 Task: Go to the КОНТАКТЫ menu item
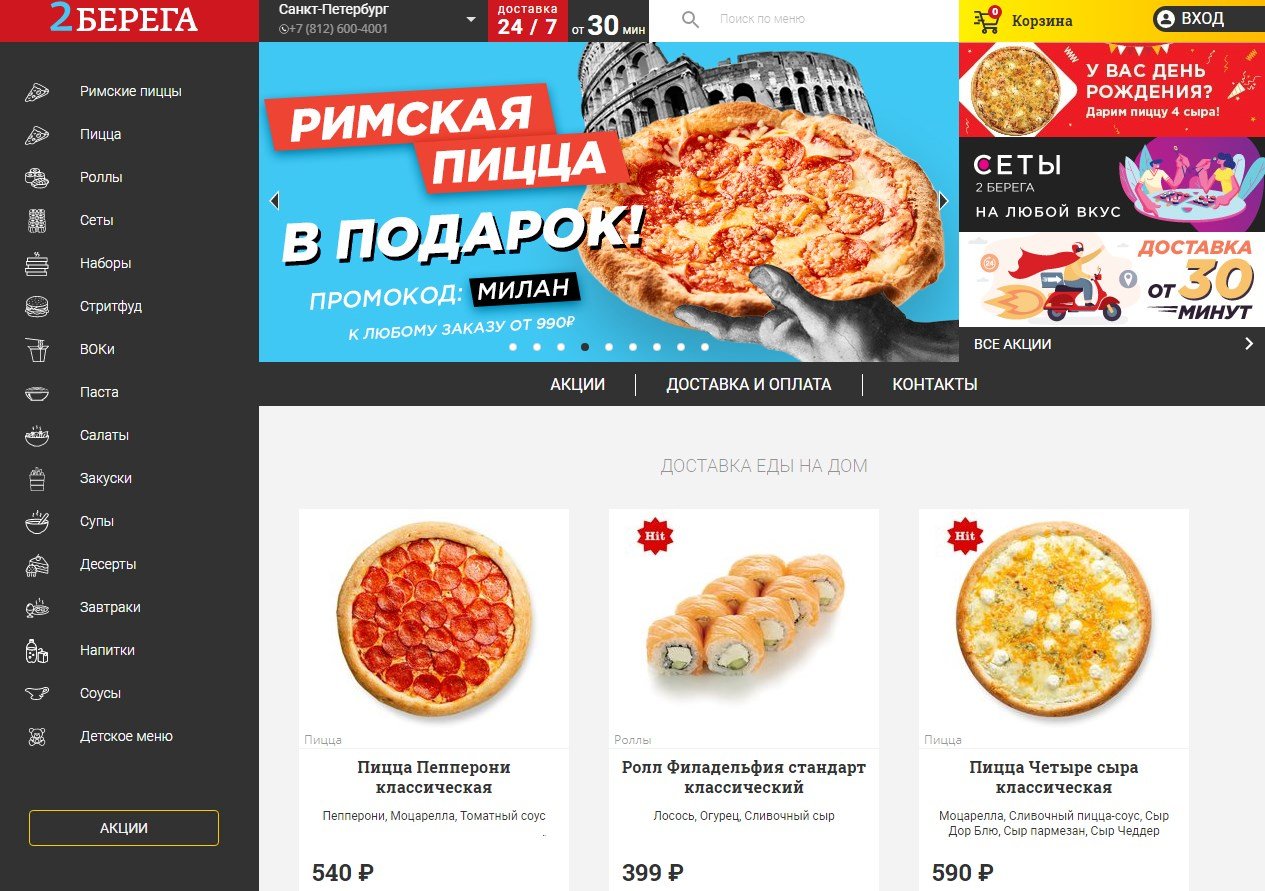[935, 384]
